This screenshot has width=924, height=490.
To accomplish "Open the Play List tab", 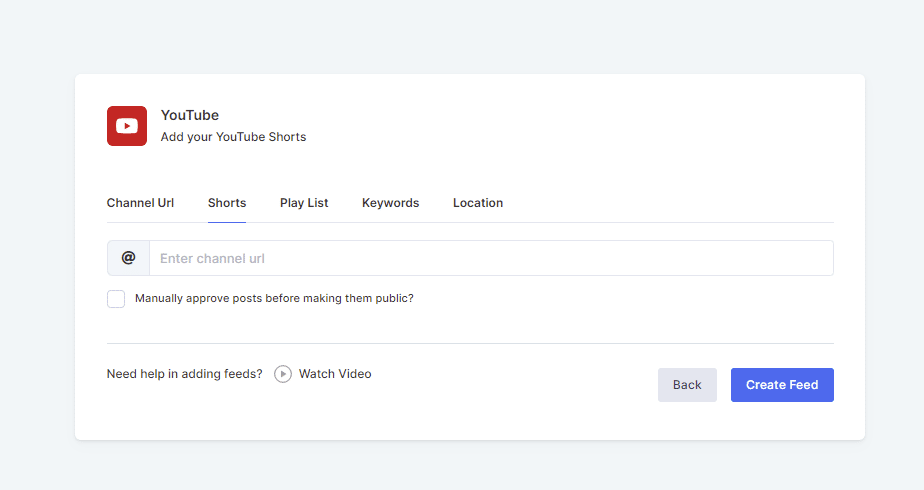I will tap(304, 203).
